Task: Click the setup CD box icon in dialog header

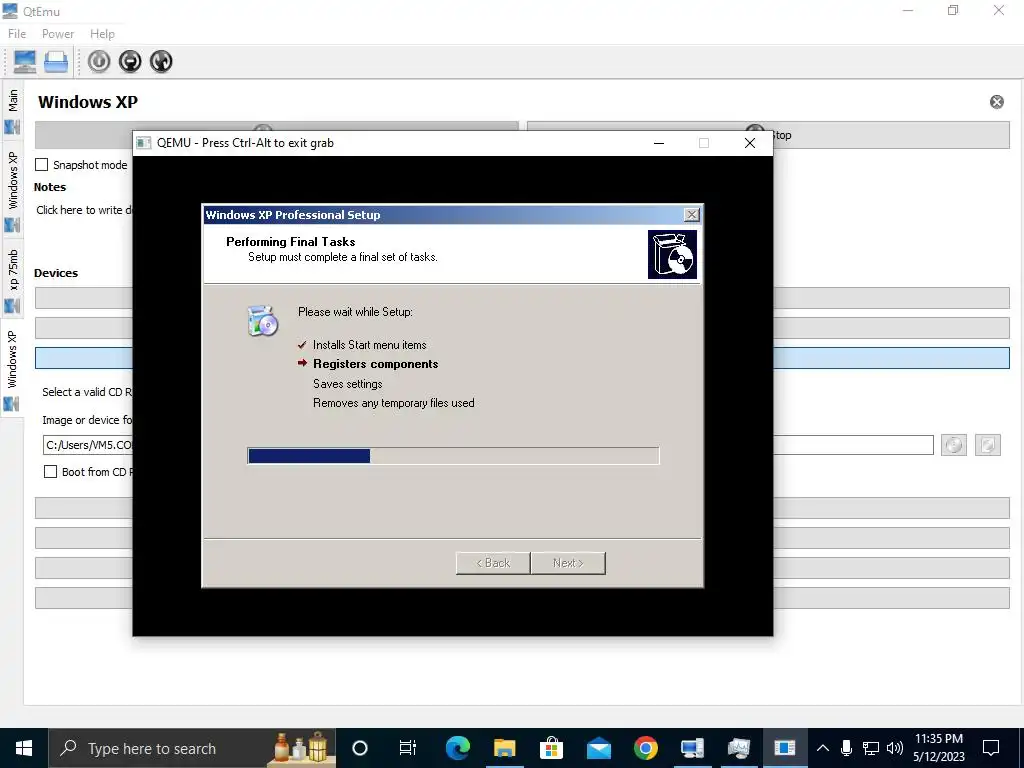Action: [x=672, y=254]
